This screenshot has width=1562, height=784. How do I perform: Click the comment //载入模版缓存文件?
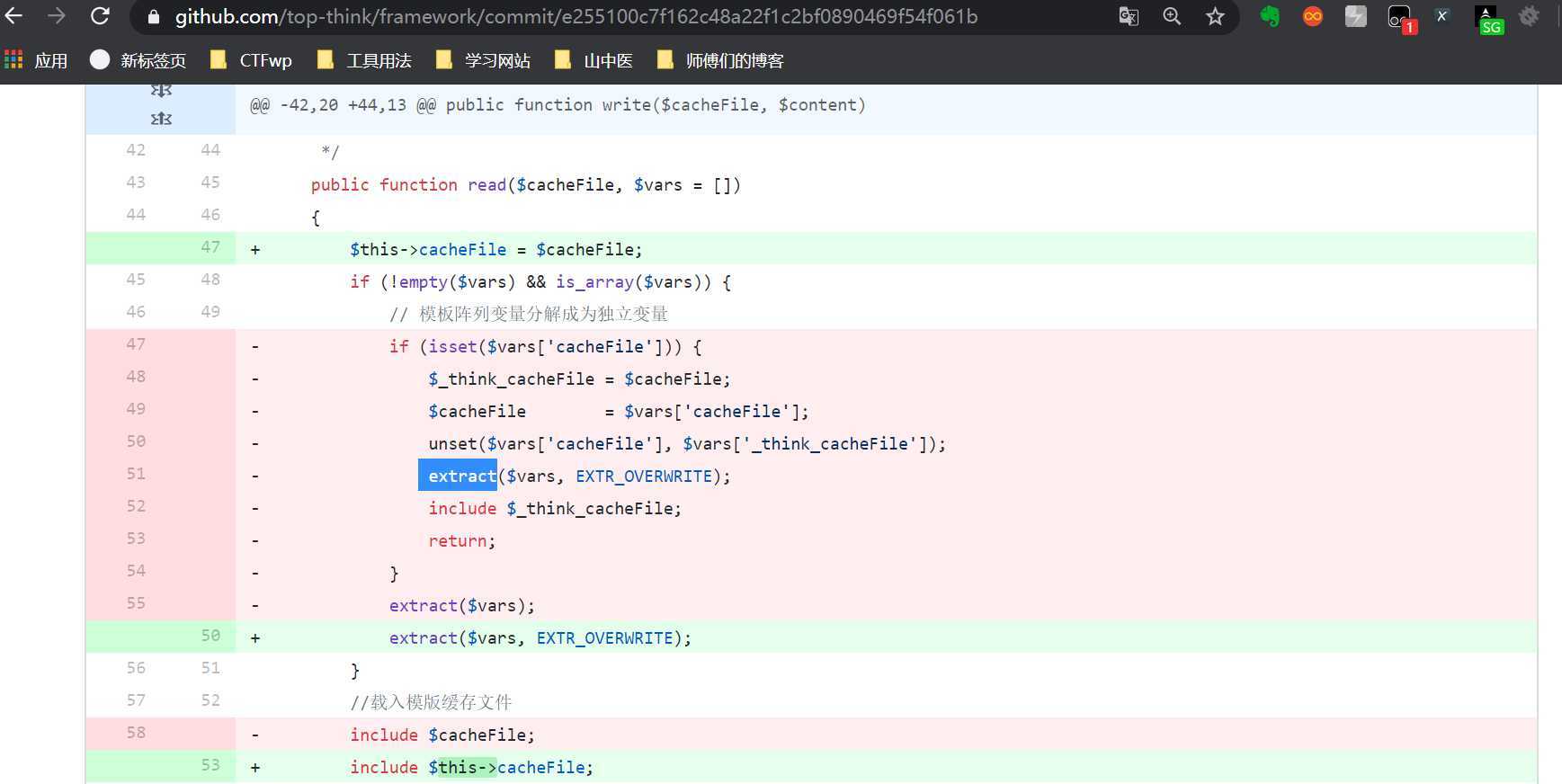(431, 702)
